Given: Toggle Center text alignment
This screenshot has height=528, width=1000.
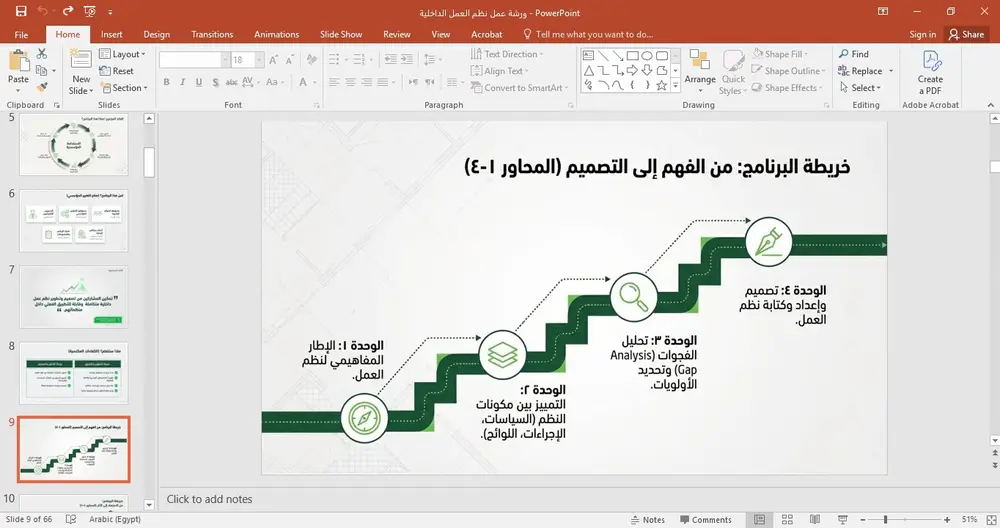Looking at the screenshot, I should 350,82.
